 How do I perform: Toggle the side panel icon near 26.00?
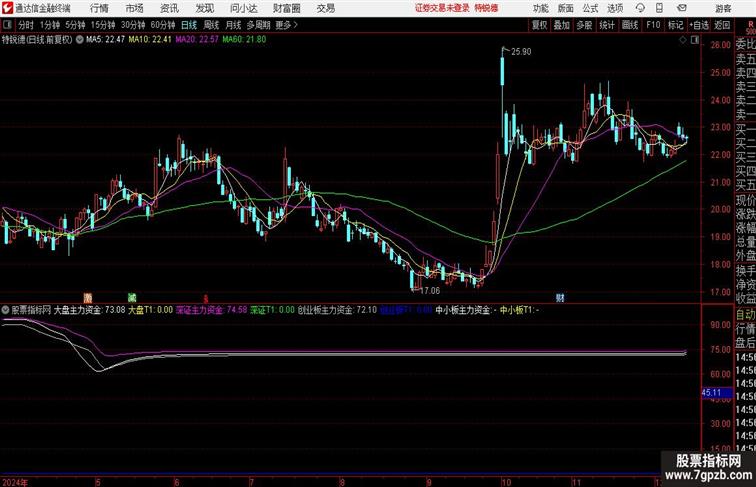(x=695, y=41)
